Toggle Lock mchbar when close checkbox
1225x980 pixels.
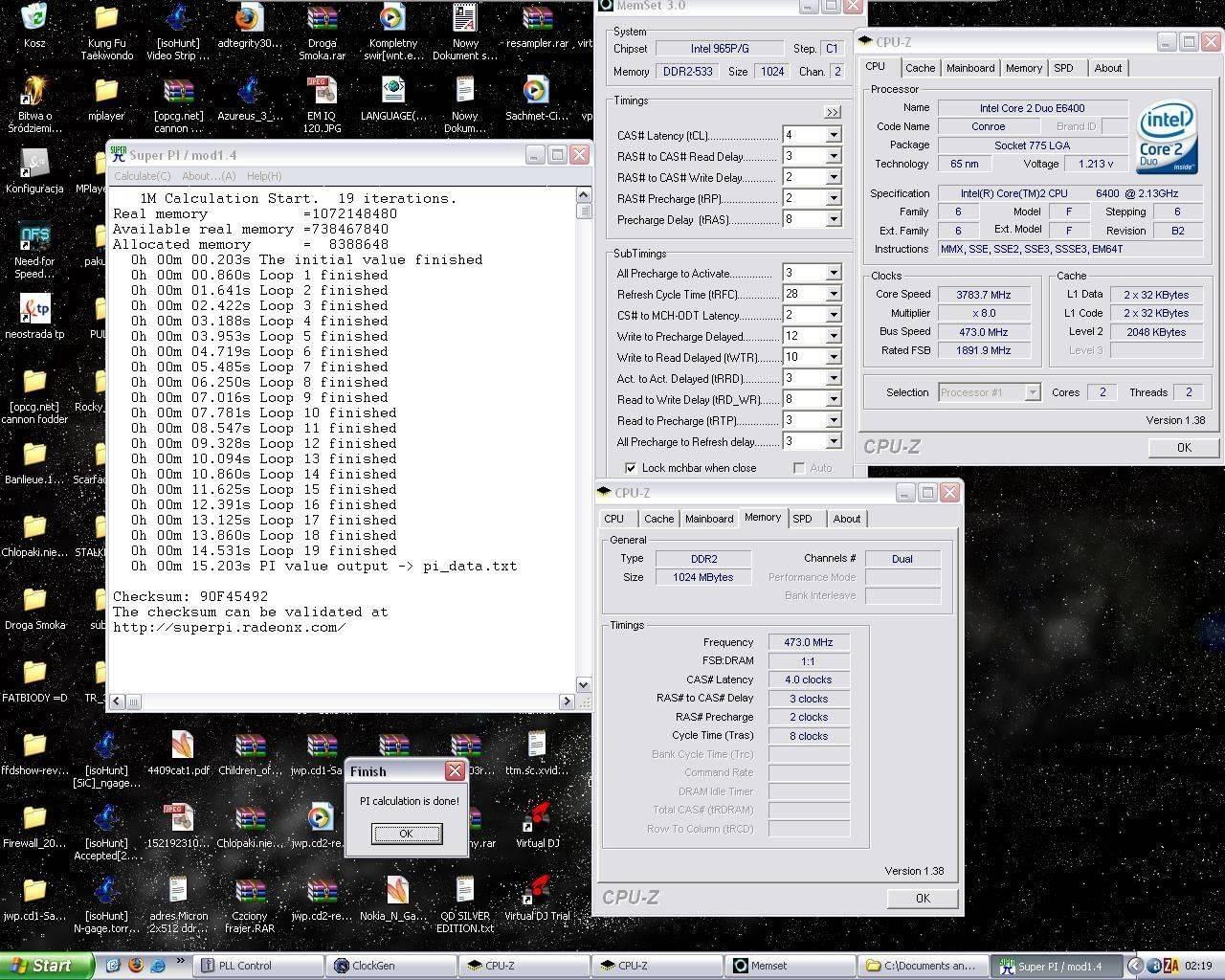pyautogui.click(x=631, y=468)
